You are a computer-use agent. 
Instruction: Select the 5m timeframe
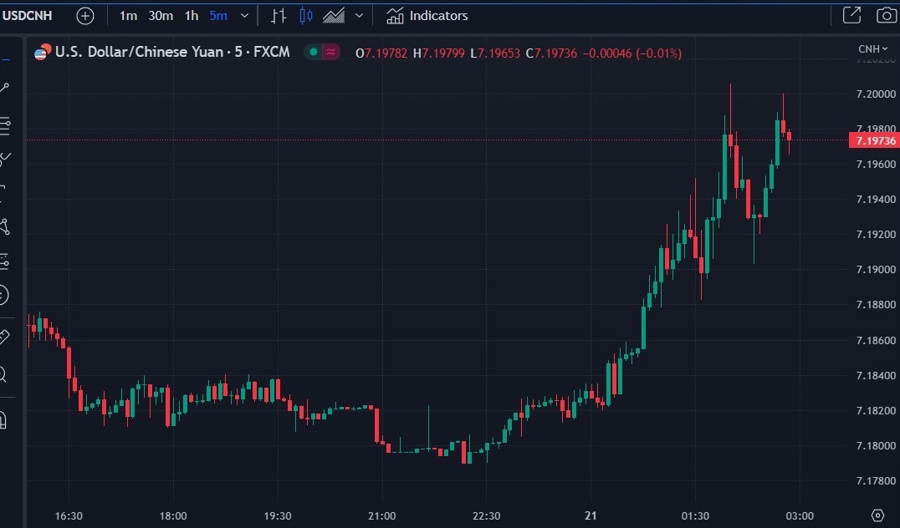pyautogui.click(x=218, y=15)
